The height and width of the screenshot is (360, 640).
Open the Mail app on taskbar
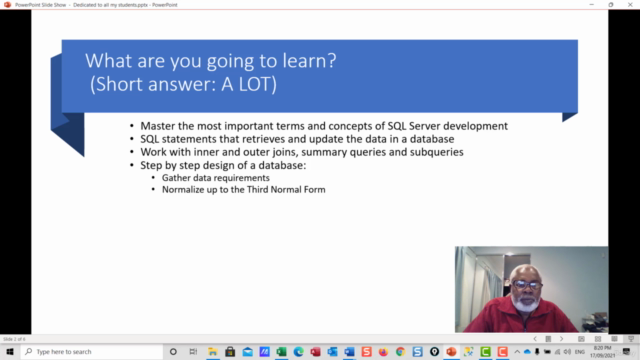(x=247, y=351)
